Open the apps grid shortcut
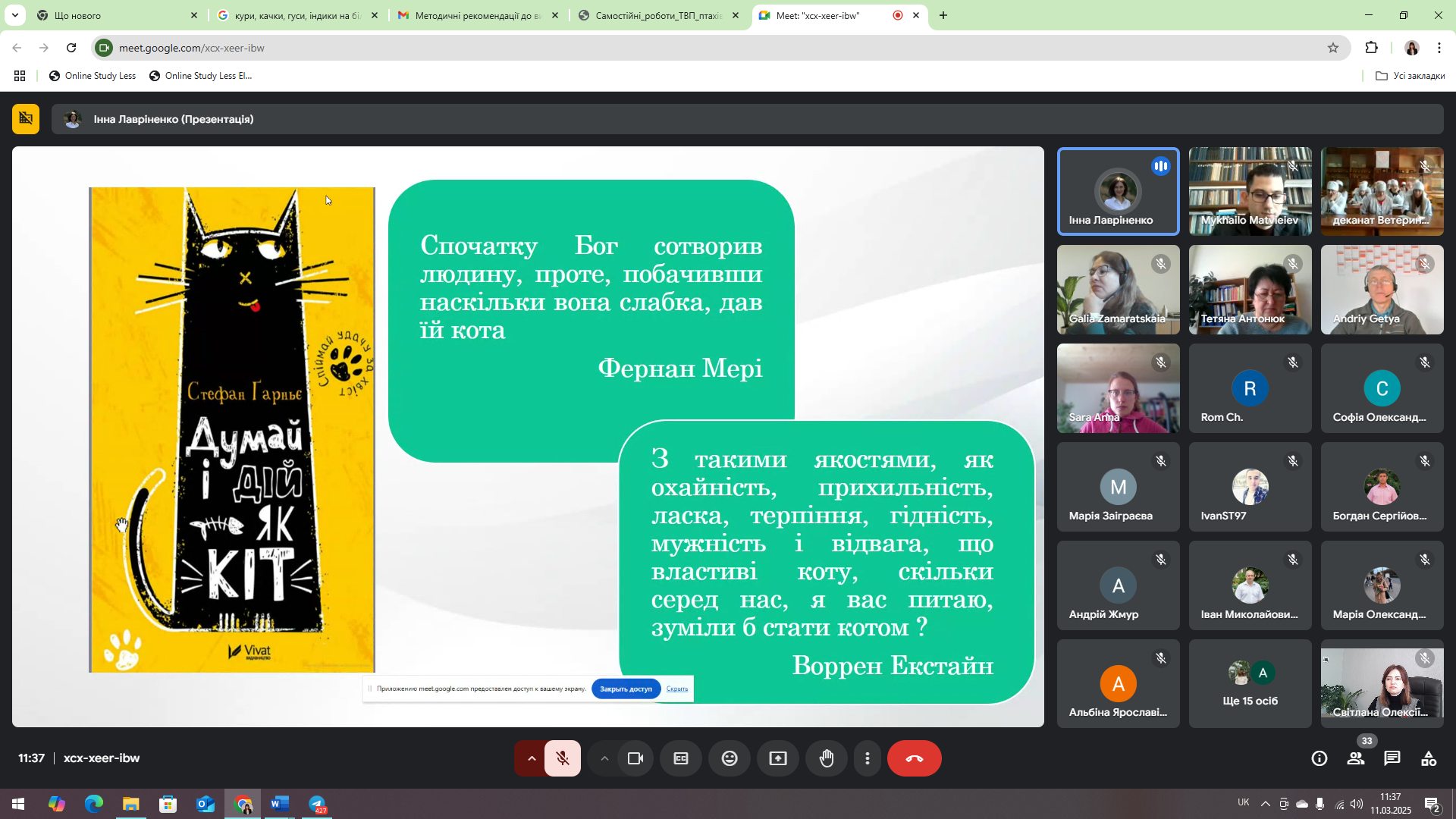The height and width of the screenshot is (819, 1456). pos(20,76)
